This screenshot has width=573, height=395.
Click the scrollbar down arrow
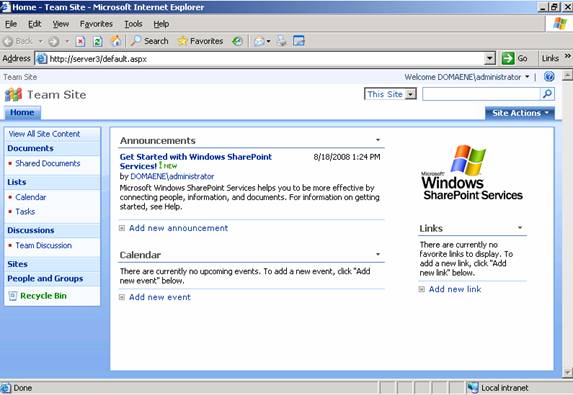(x=567, y=373)
